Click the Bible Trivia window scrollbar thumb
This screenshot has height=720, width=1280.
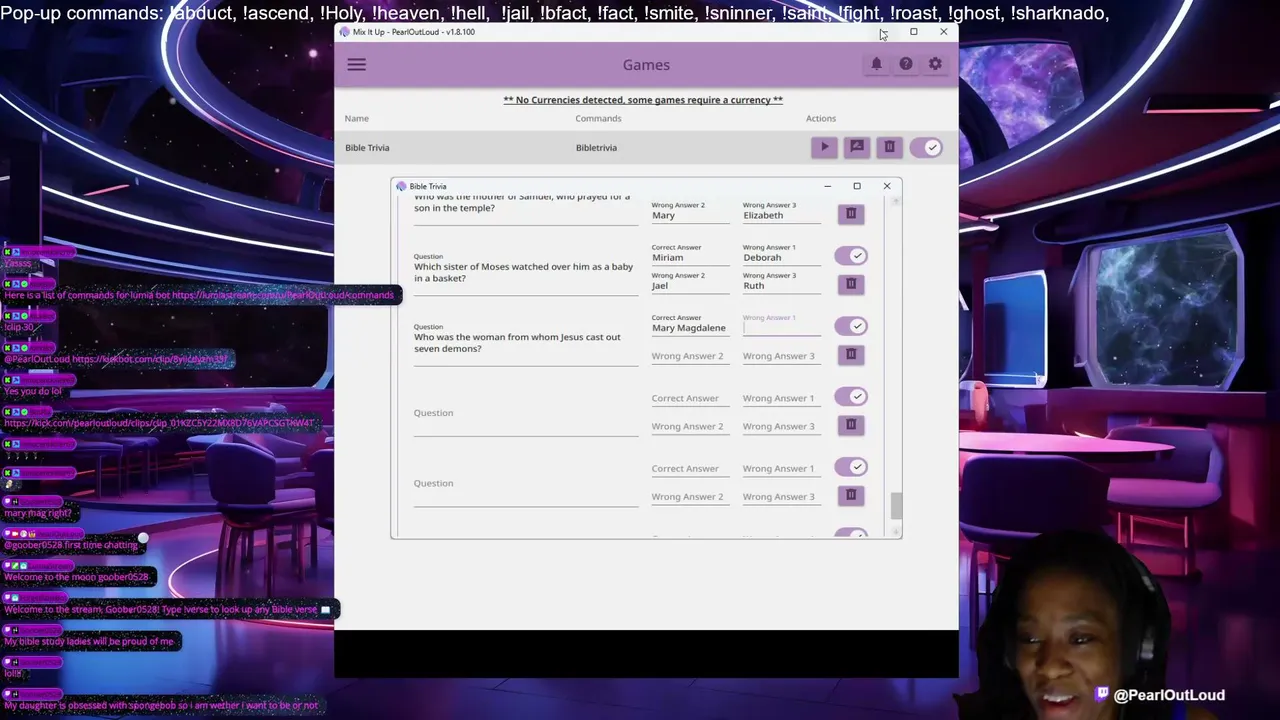[896, 505]
